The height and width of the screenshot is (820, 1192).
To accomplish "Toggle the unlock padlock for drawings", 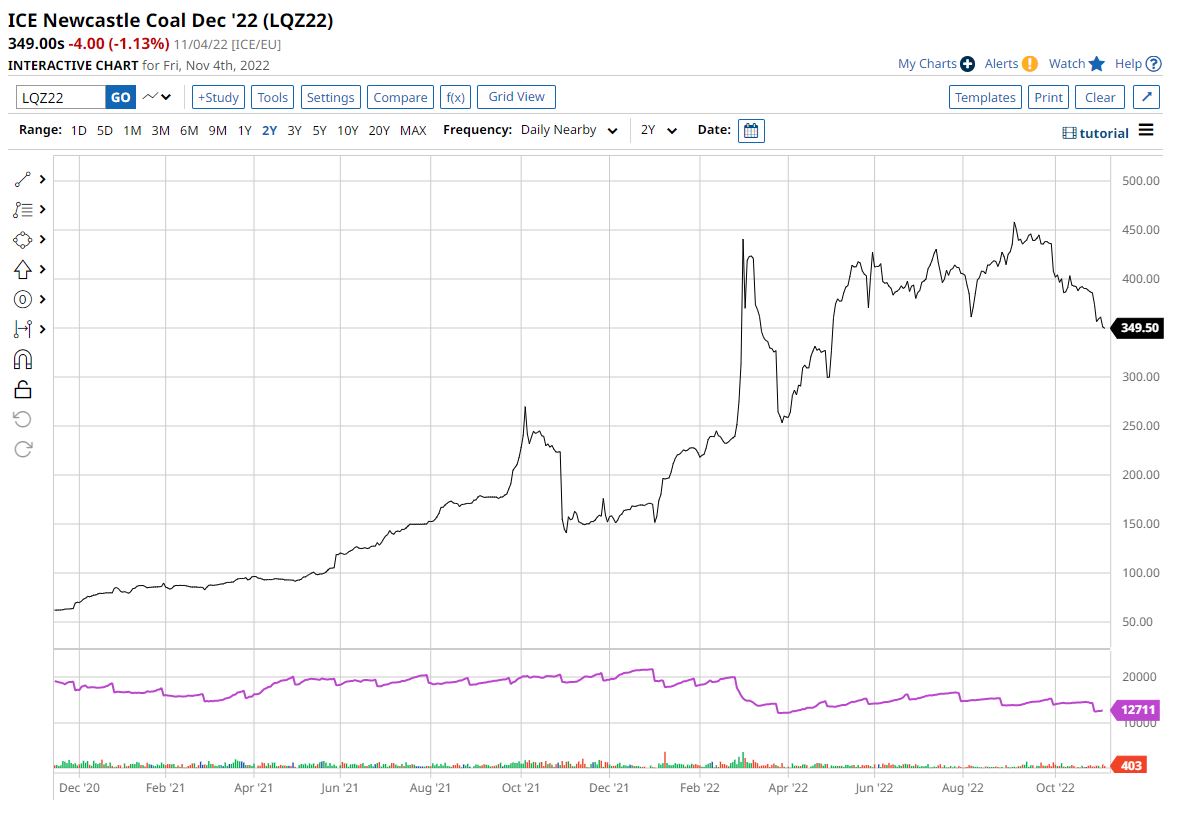I will tap(23, 389).
